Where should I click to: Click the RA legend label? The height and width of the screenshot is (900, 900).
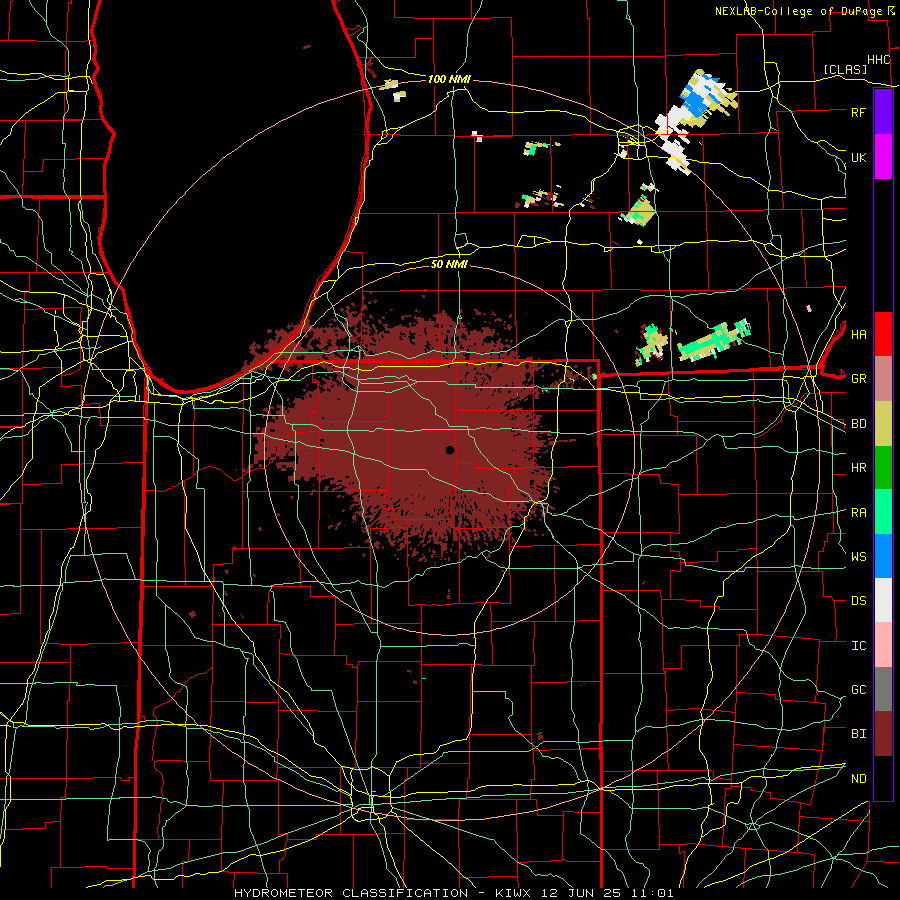(x=858, y=513)
